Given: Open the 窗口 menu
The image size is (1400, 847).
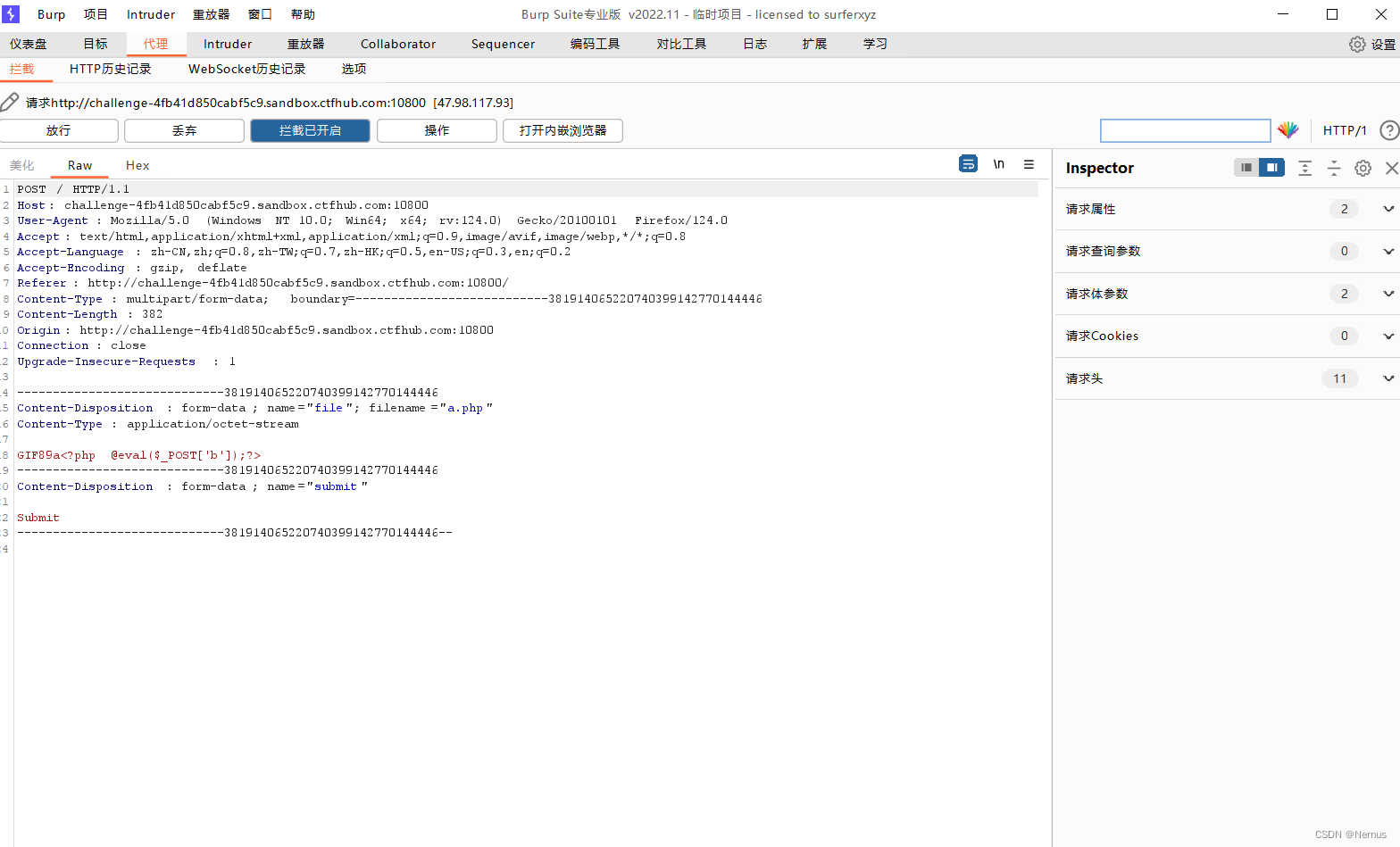Looking at the screenshot, I should click(x=260, y=14).
